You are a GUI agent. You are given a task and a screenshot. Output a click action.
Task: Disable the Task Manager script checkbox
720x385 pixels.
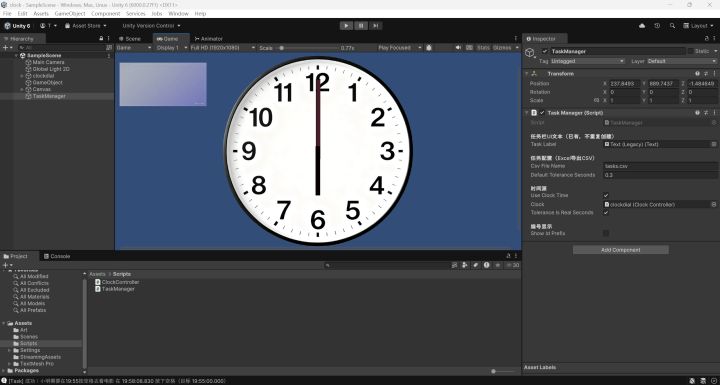point(542,113)
